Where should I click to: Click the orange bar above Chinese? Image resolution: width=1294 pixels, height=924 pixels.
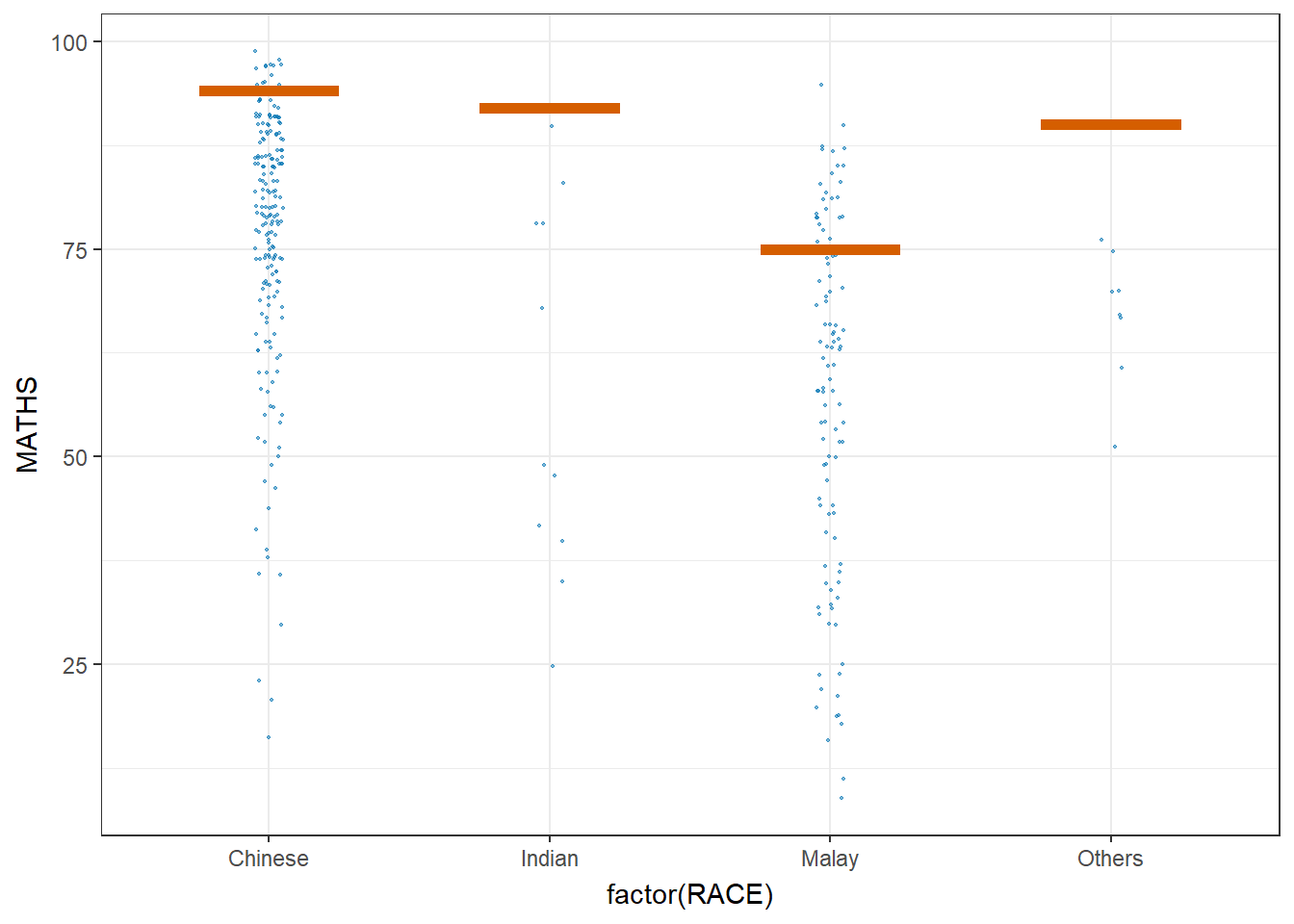[269, 91]
